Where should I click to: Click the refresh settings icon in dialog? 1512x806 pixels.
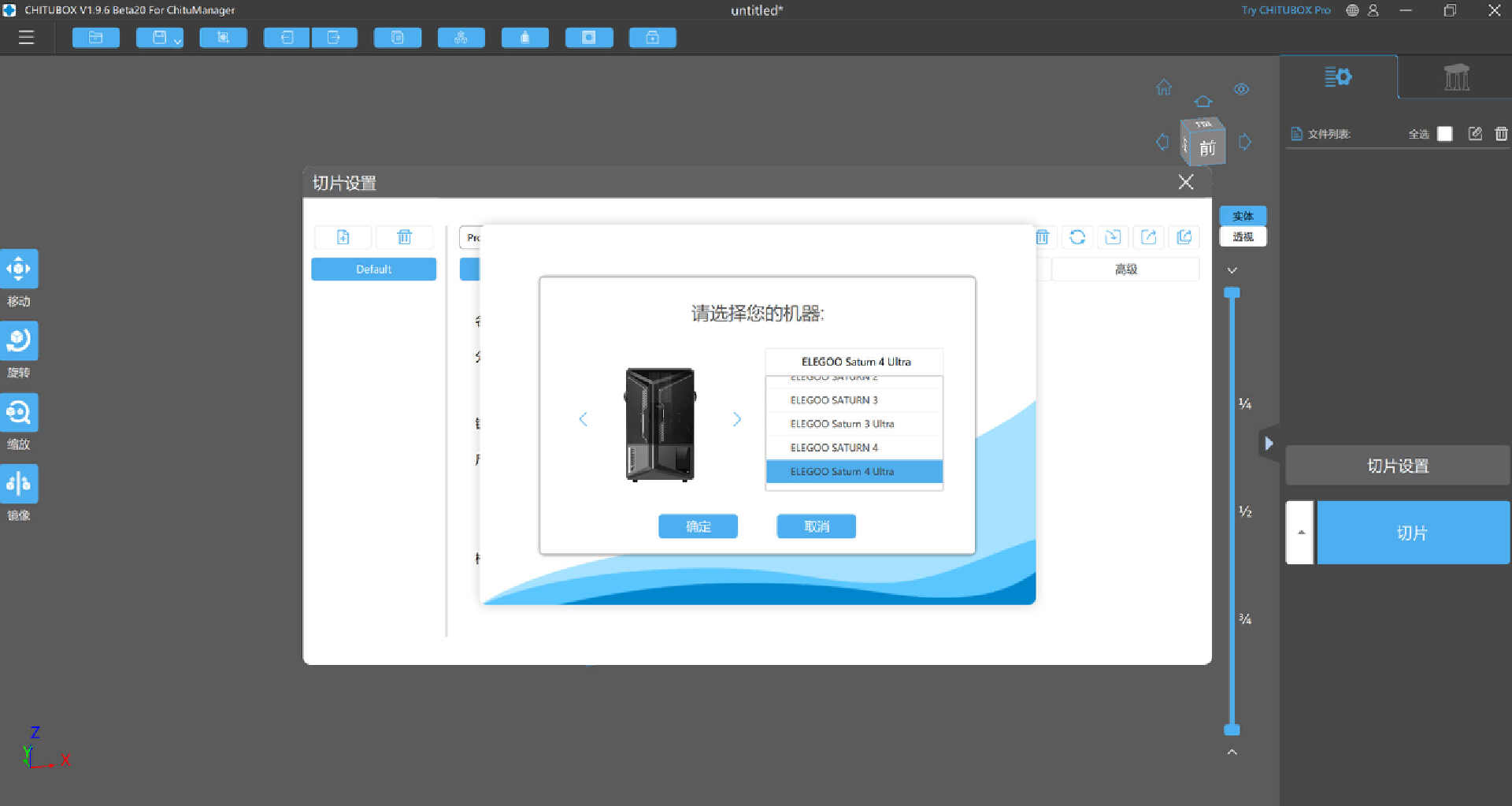coord(1077,237)
